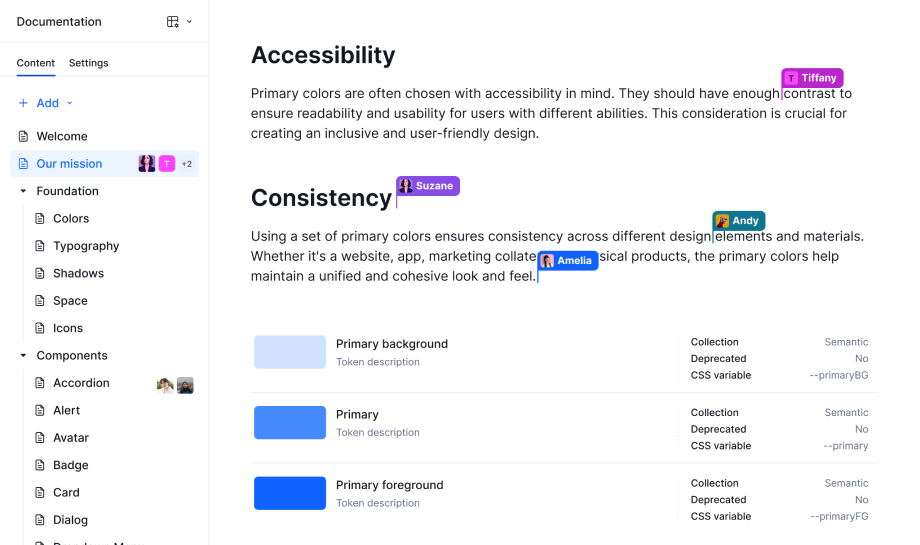This screenshot has width=920, height=545.
Task: Click the +2 collaborators counter
Action: click(x=187, y=164)
